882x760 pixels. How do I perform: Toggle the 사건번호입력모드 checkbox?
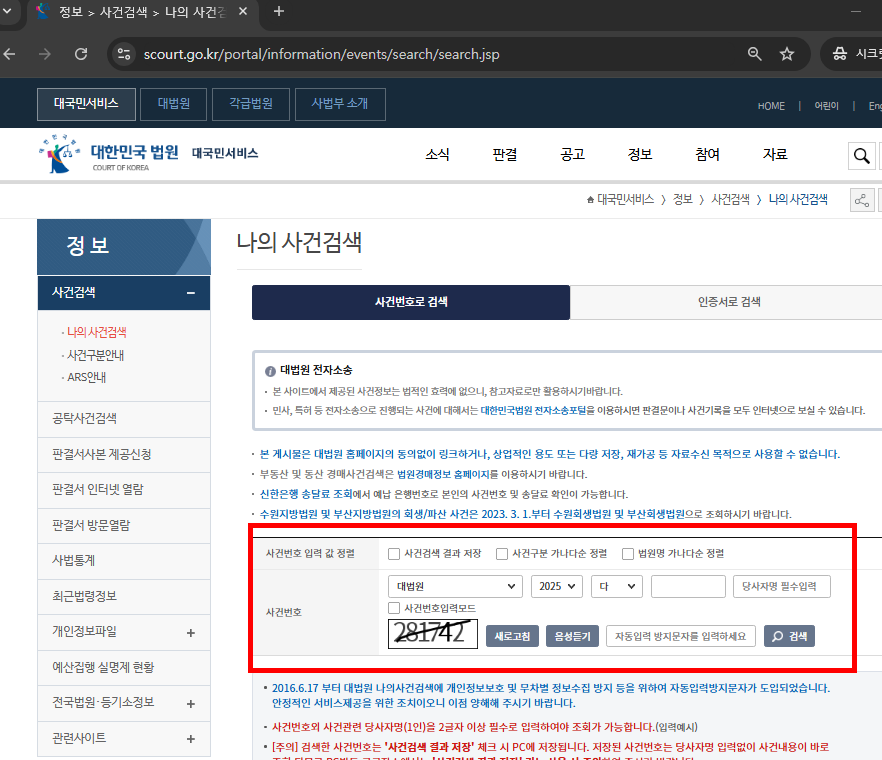394,609
